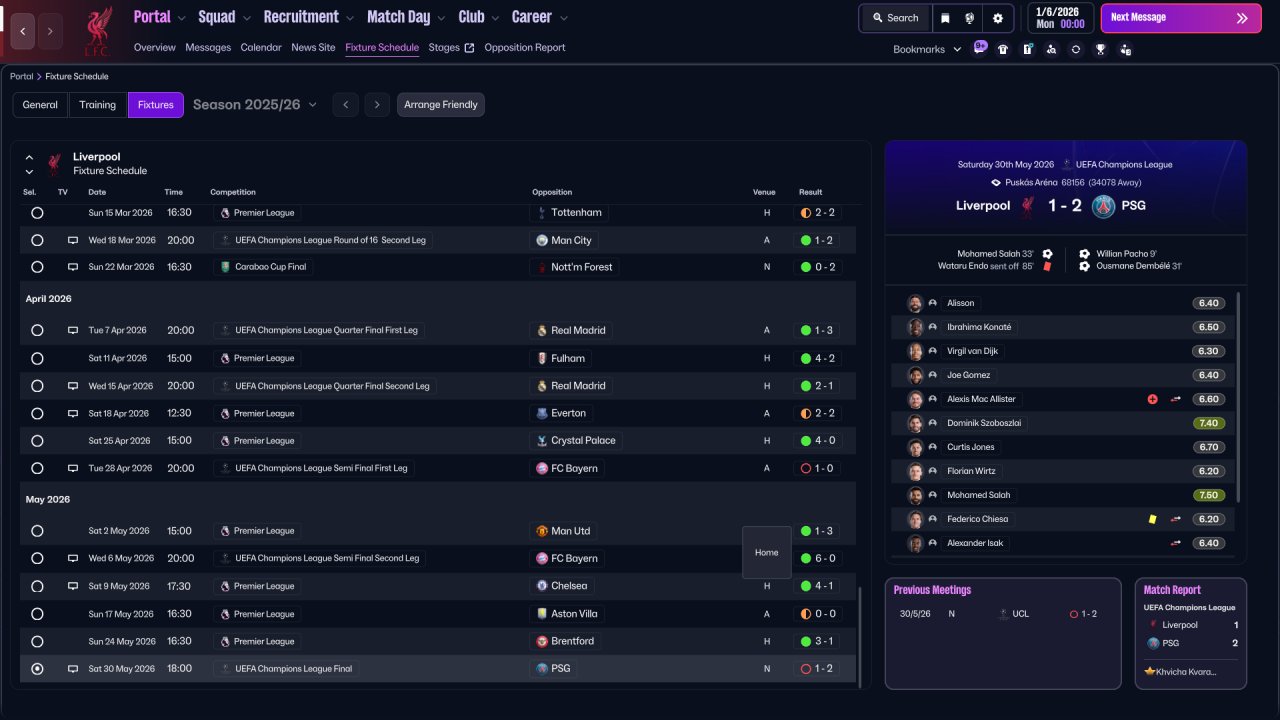Open the Opposition Report tab
This screenshot has width=1280, height=720.
coord(525,48)
